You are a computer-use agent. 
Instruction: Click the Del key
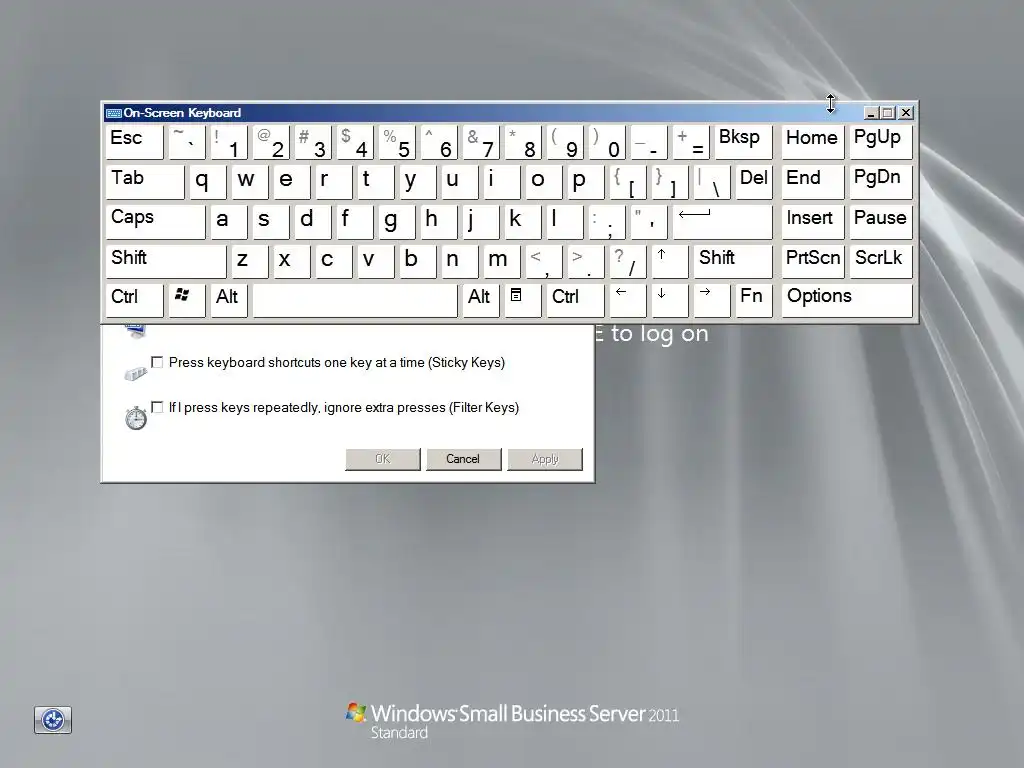tap(754, 182)
